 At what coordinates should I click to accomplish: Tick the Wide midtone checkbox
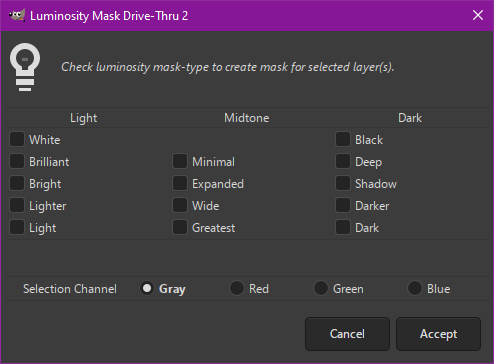pos(180,205)
